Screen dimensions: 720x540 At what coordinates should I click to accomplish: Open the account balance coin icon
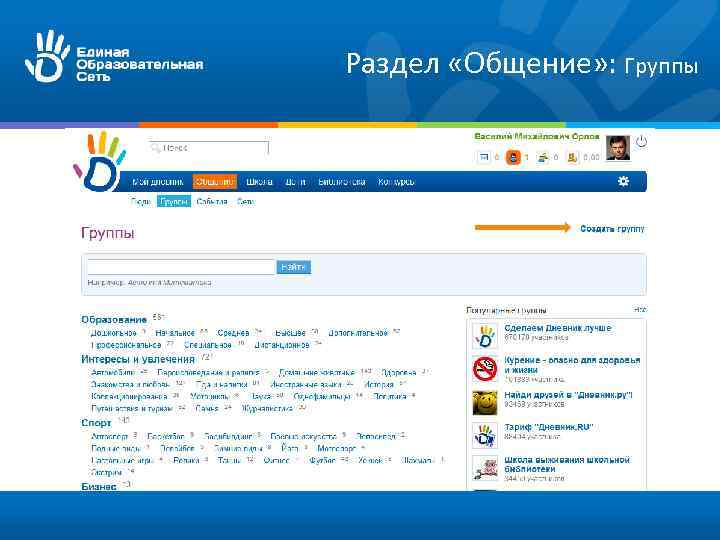(573, 158)
